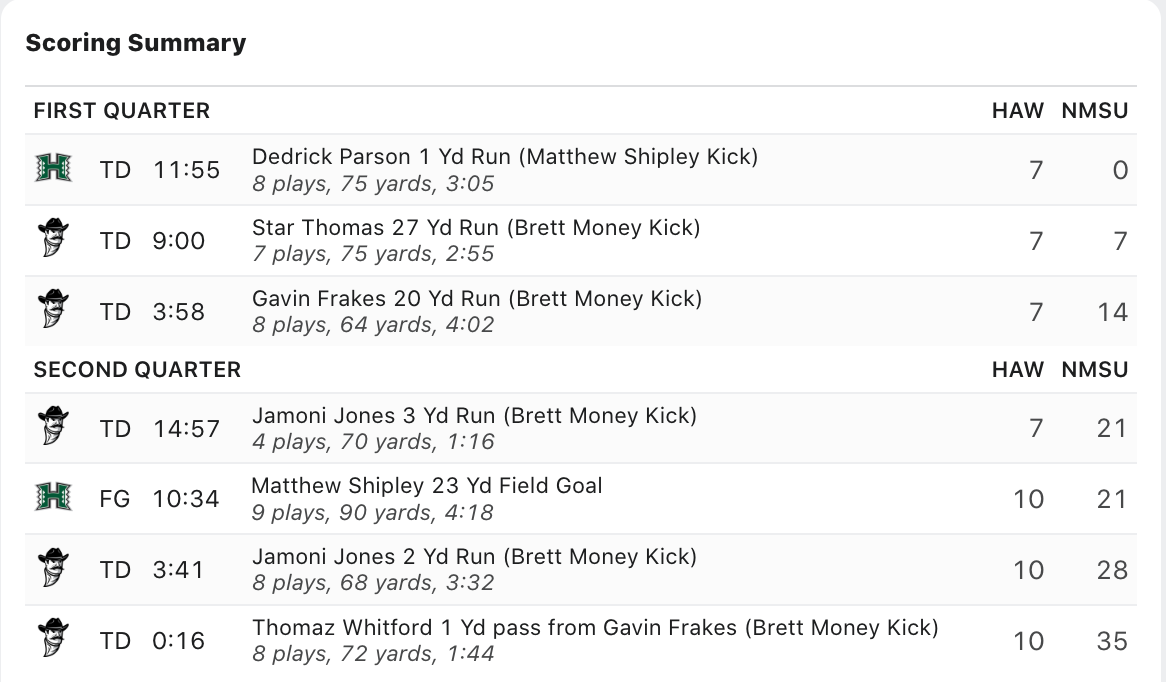Click NMSU logo on Jamoni Jones 2 Yd Run

click(x=53, y=567)
